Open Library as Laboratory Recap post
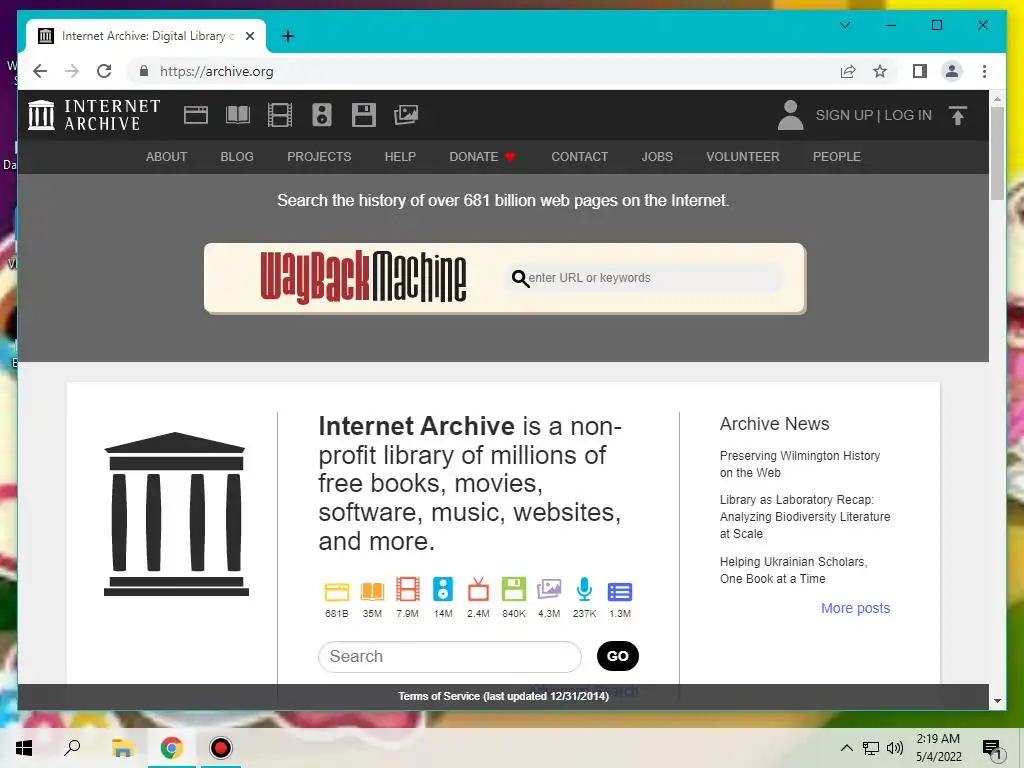1024x768 pixels. (x=805, y=517)
